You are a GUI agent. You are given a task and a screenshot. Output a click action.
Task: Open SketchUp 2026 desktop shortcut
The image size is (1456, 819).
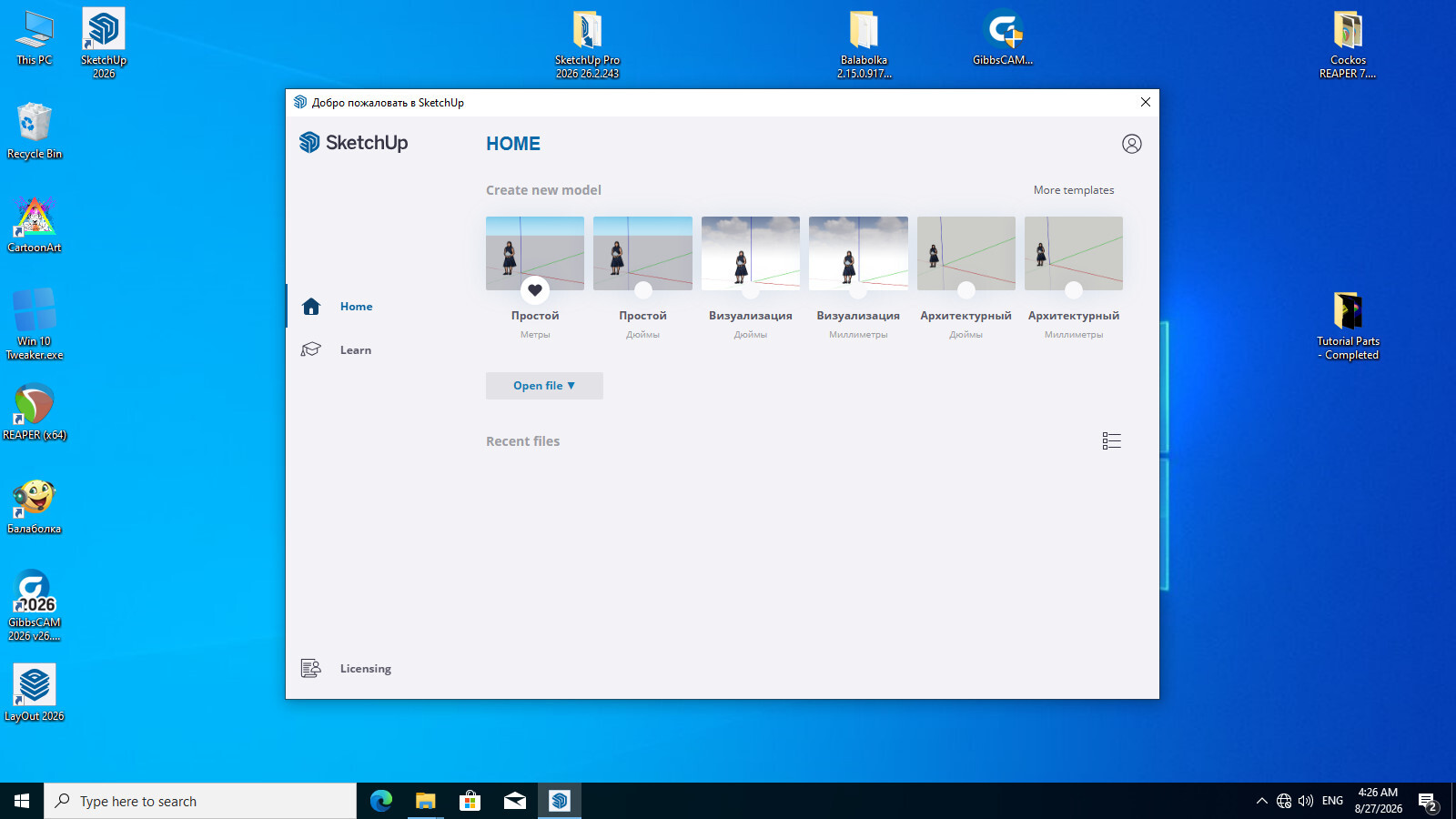point(104,43)
